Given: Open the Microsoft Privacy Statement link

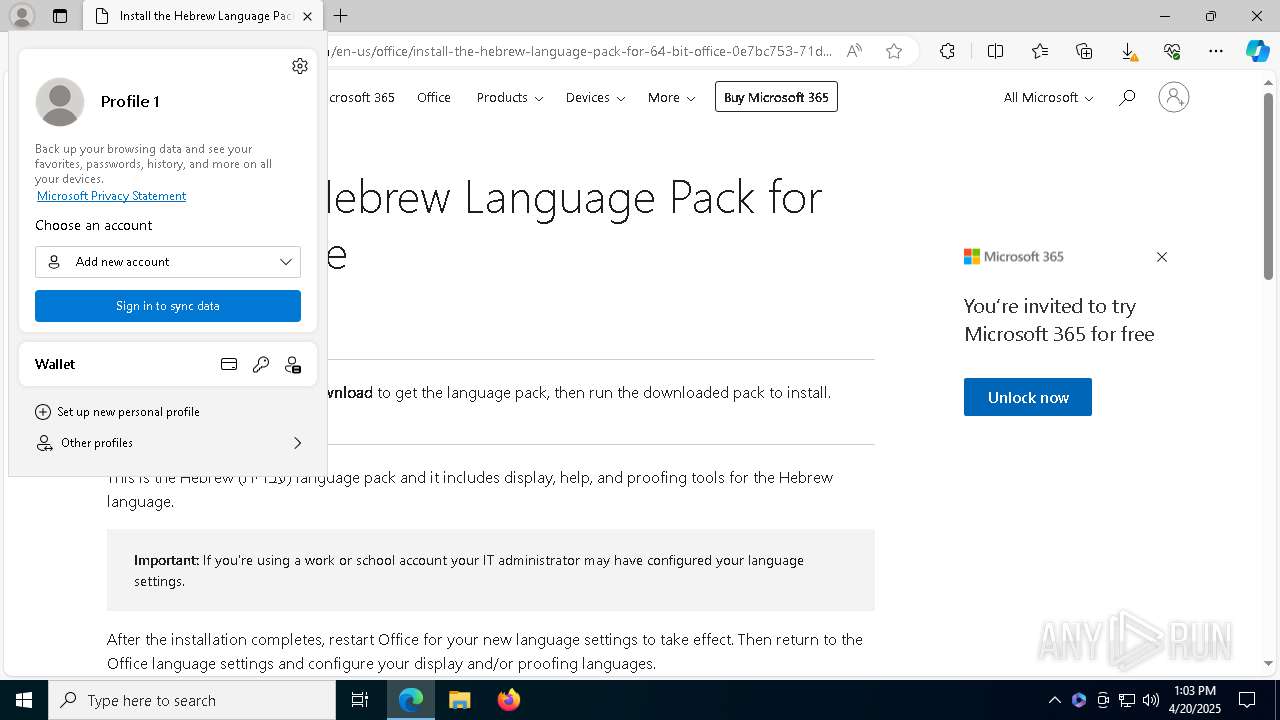Looking at the screenshot, I should click(111, 196).
